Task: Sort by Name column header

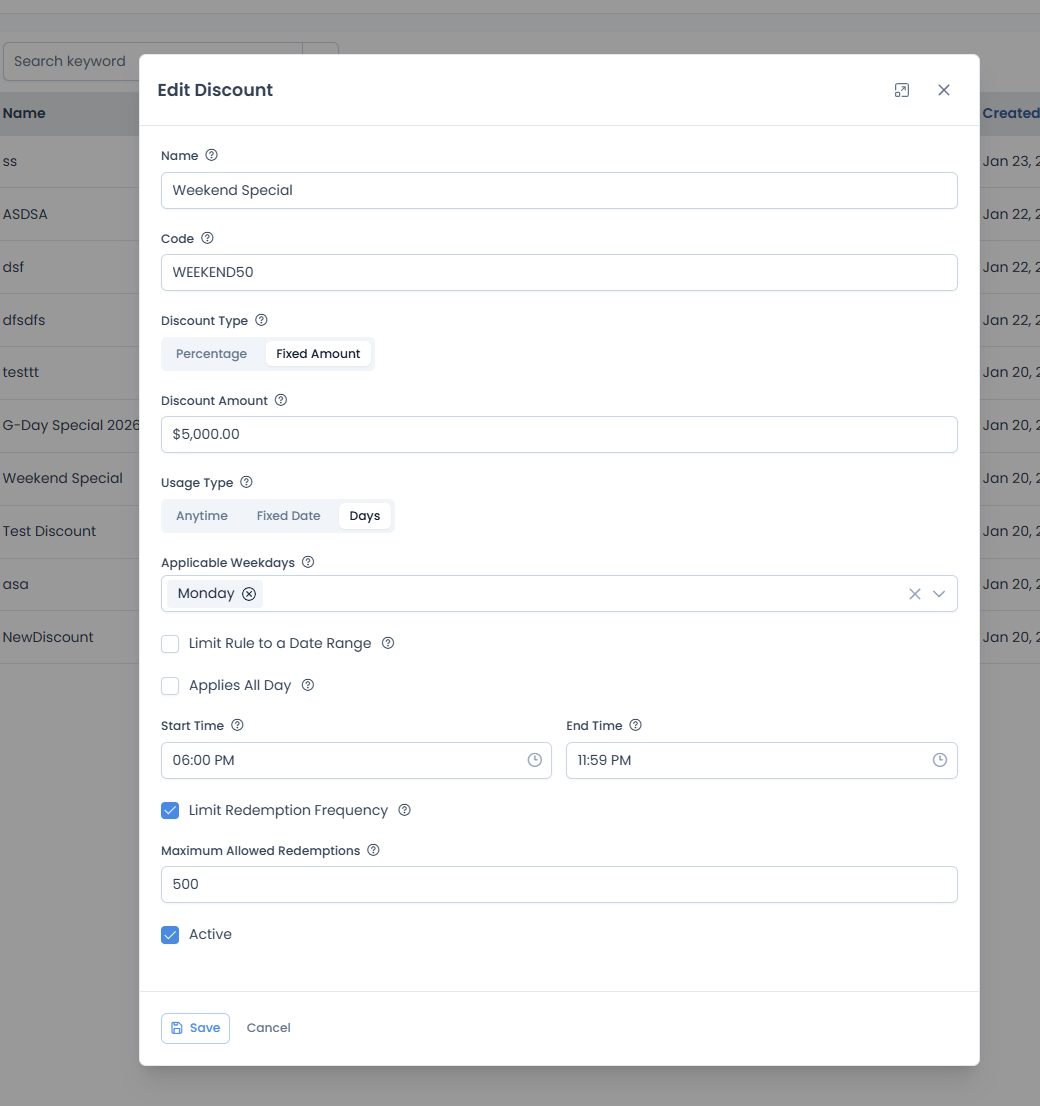Action: pyautogui.click(x=24, y=113)
